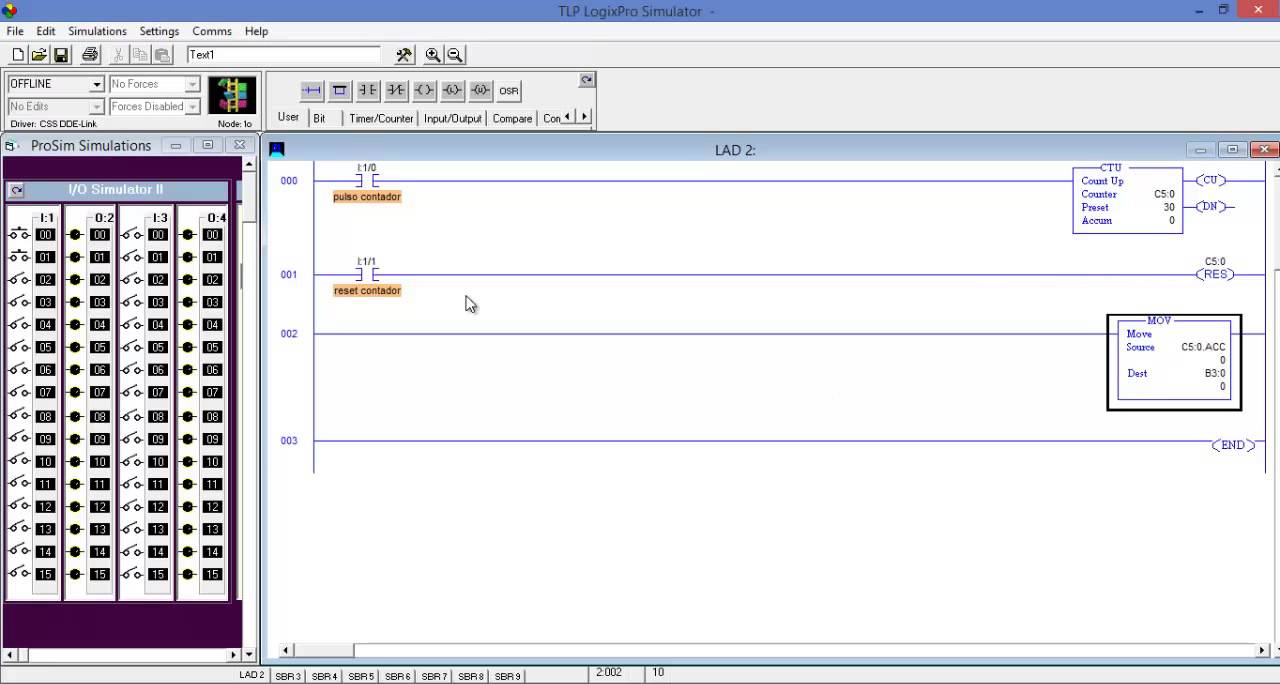The height and width of the screenshot is (684, 1280).
Task: Switch to the Compare instruction tab
Action: pos(512,118)
